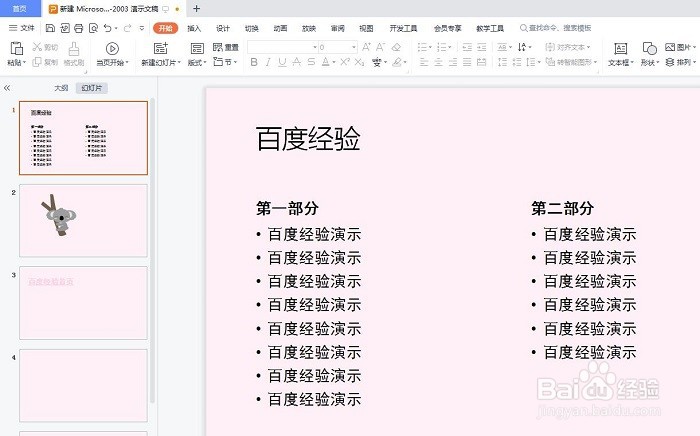Click the command search box
The image size is (700, 436).
(556, 28)
